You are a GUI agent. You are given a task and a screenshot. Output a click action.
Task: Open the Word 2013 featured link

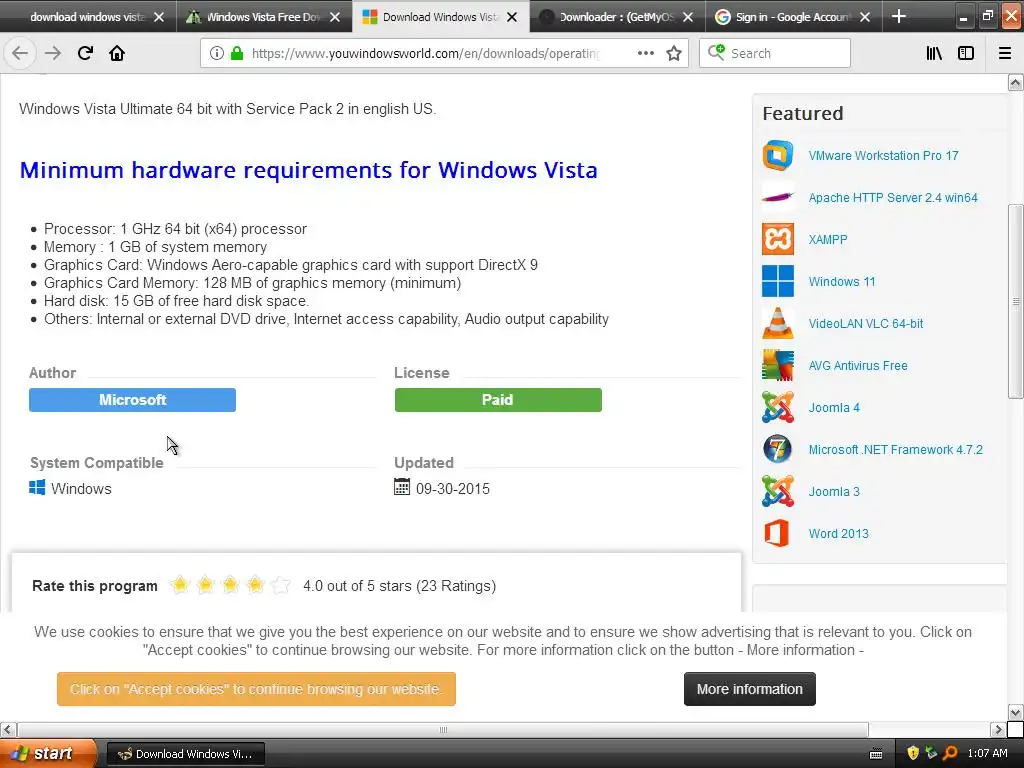(x=839, y=534)
